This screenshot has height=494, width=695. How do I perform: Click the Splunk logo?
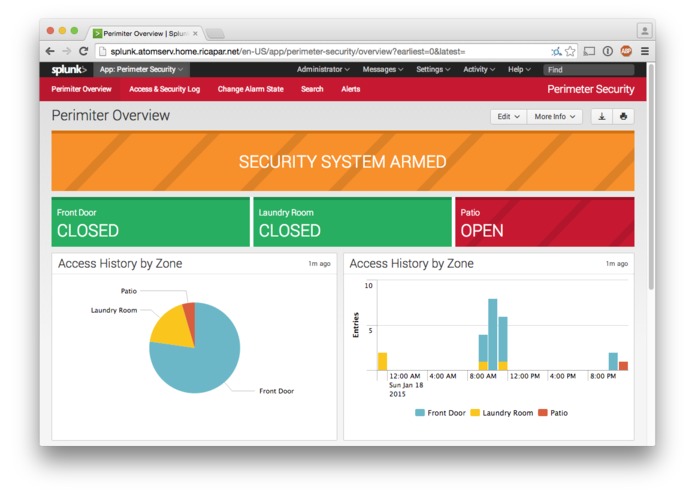tap(69, 70)
